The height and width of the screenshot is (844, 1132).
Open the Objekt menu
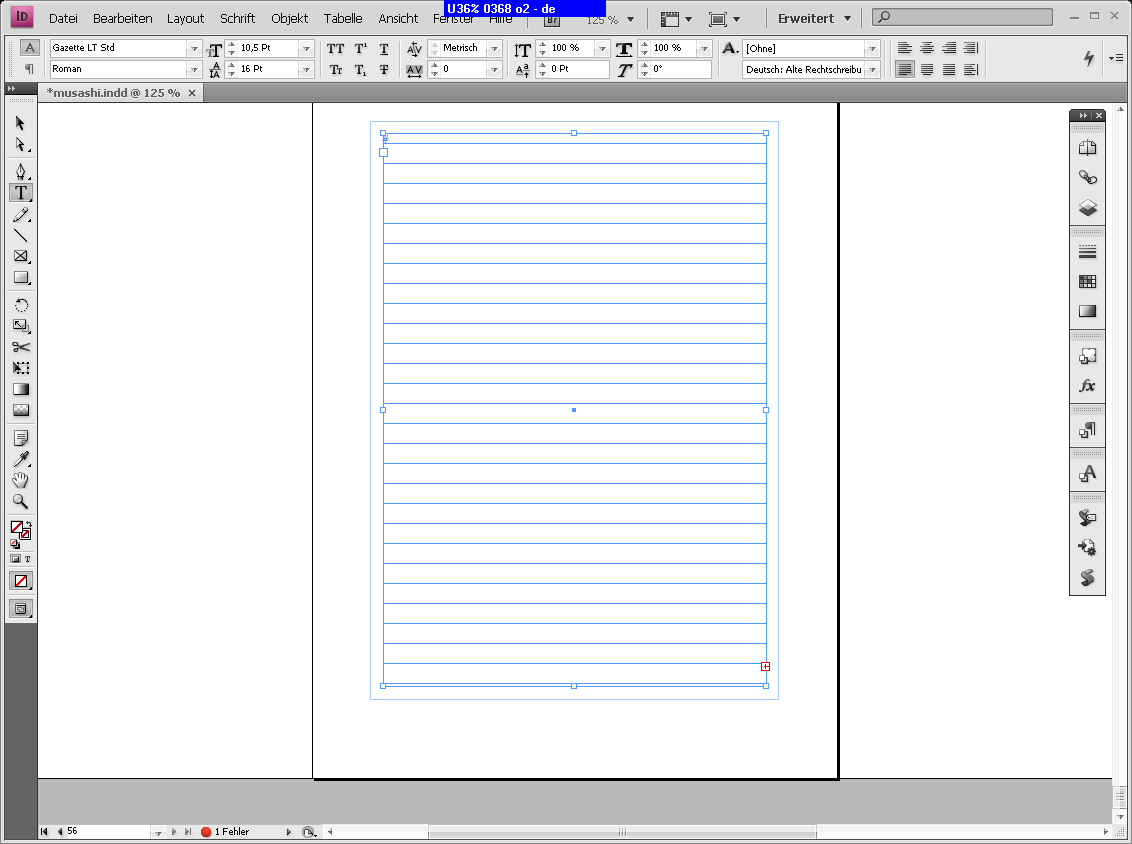click(289, 18)
